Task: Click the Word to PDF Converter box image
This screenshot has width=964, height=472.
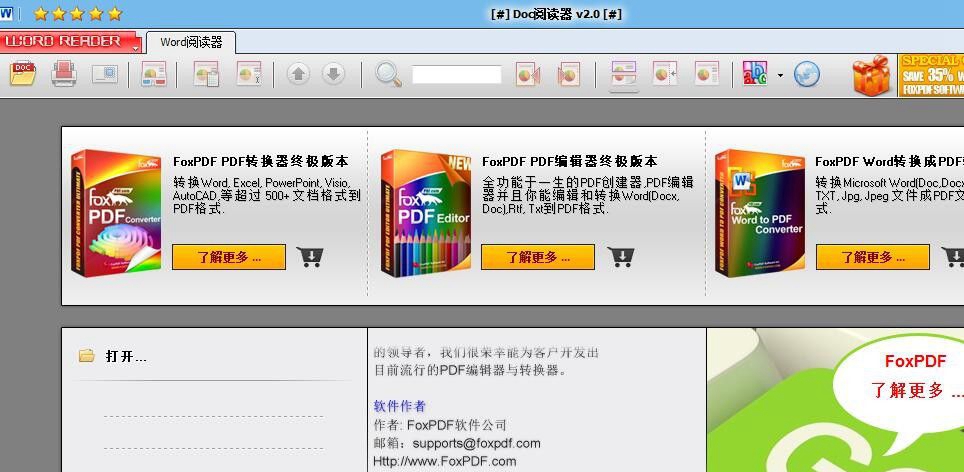Action: [760, 213]
